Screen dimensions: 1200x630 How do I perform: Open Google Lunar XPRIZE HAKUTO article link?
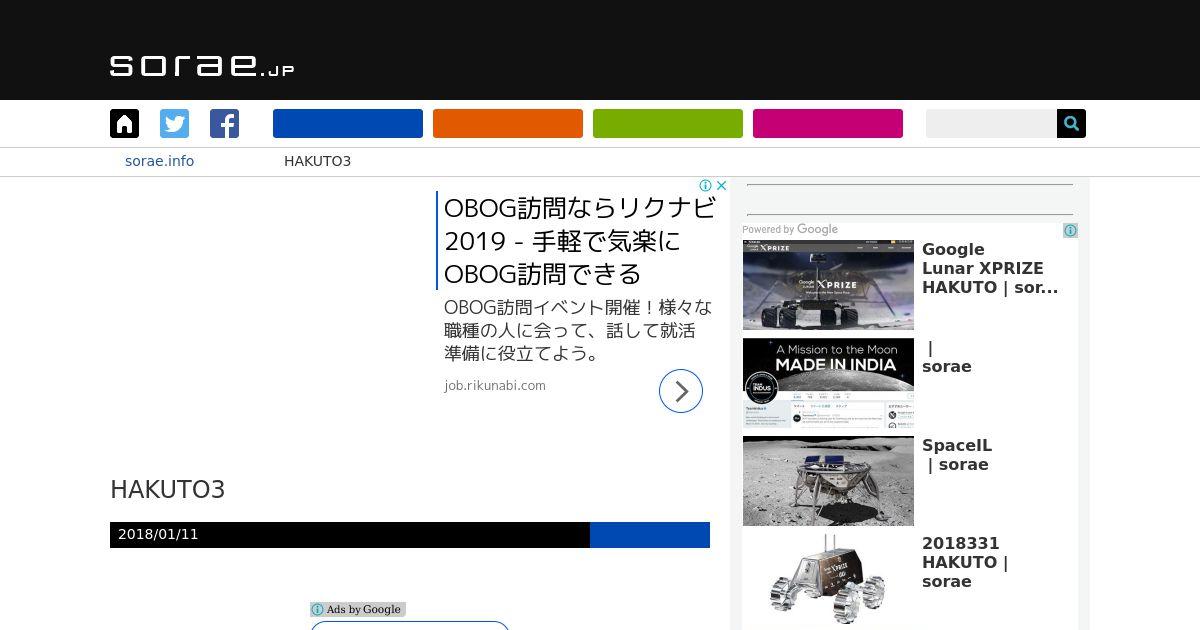coord(990,269)
